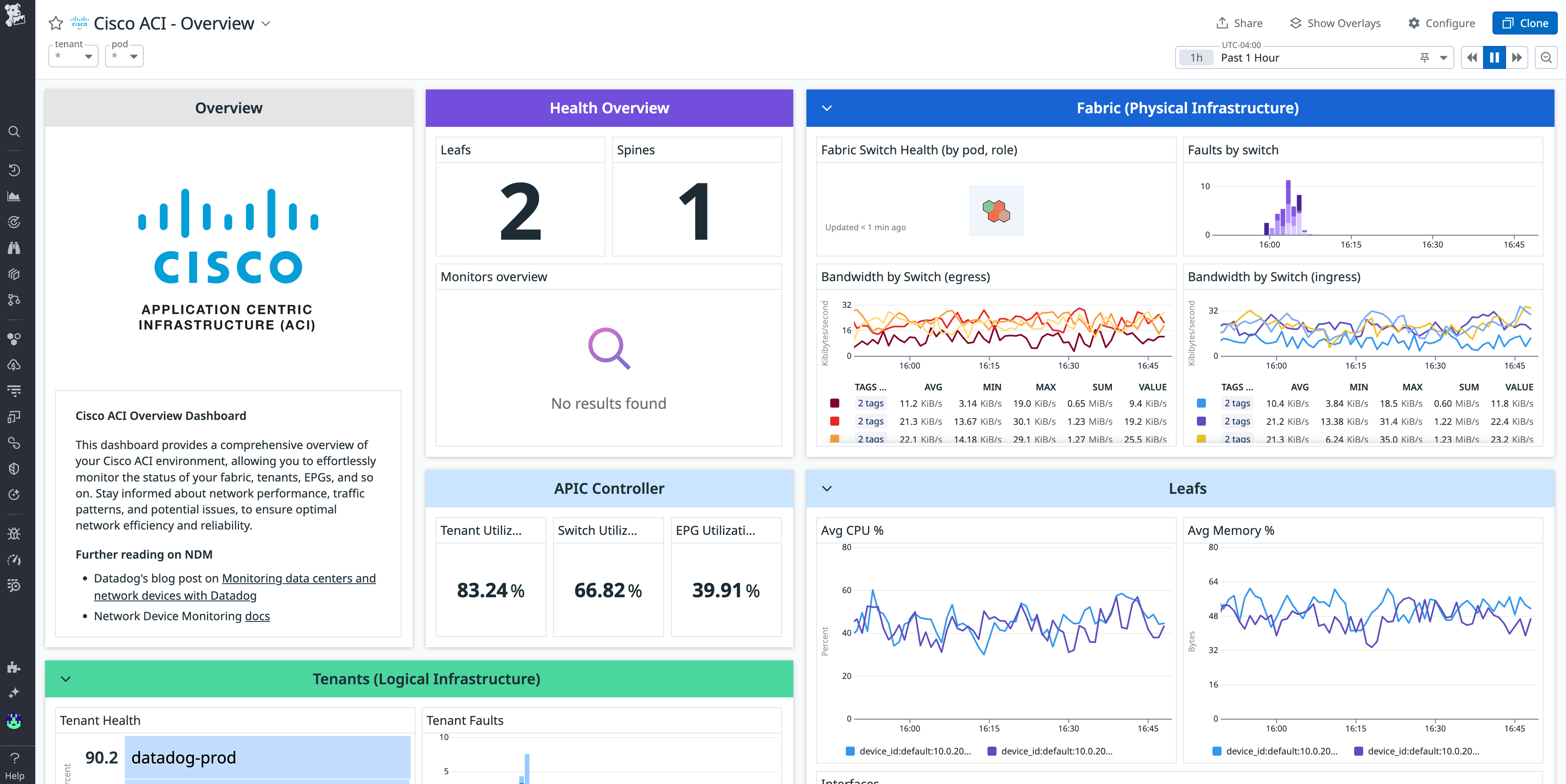1566x784 pixels.
Task: Pause live dashboard updates
Action: click(1494, 58)
